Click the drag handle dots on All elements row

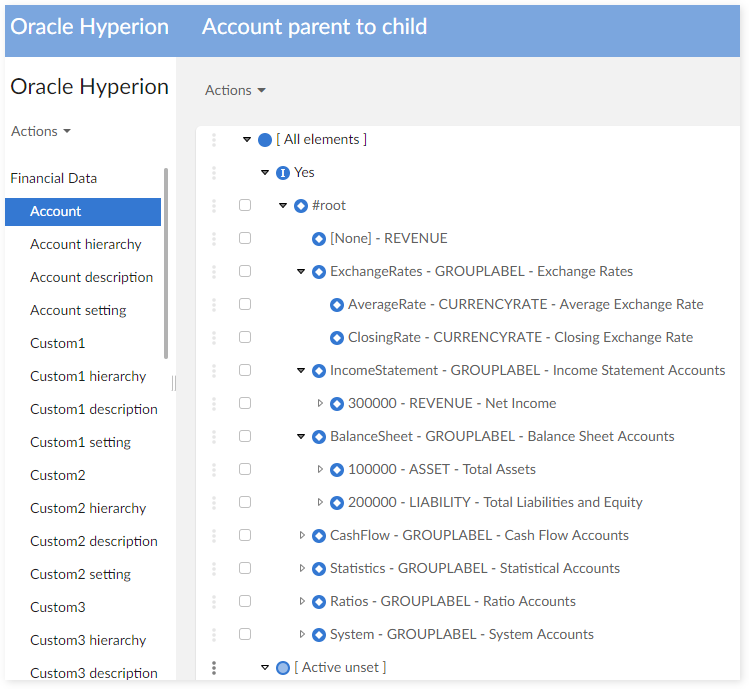[214, 140]
